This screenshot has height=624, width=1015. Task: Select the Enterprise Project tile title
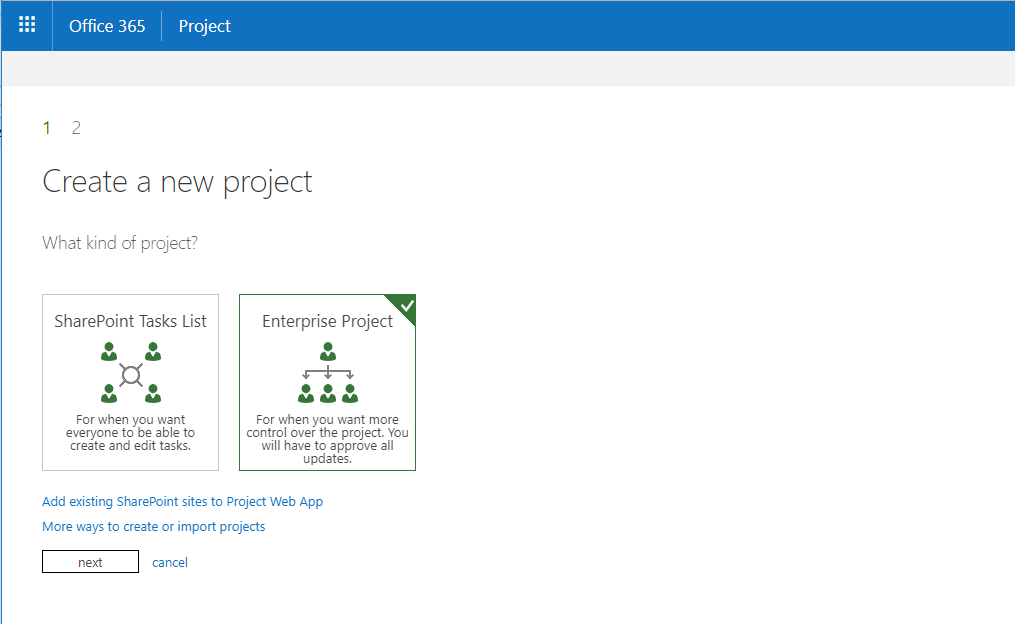(327, 321)
